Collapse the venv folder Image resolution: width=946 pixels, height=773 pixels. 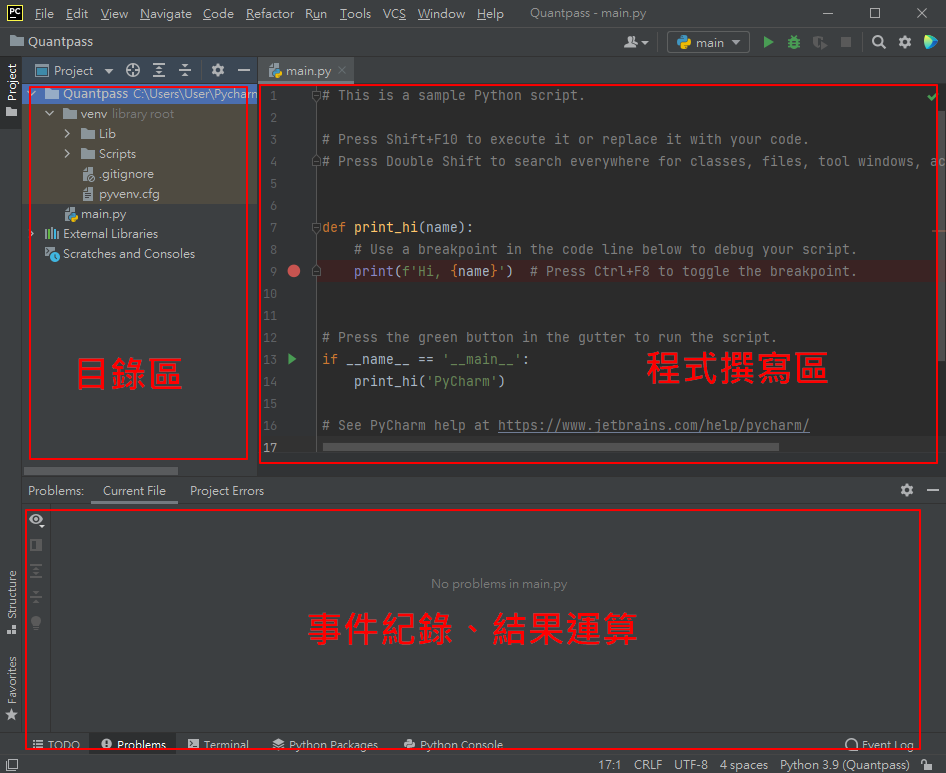50,113
